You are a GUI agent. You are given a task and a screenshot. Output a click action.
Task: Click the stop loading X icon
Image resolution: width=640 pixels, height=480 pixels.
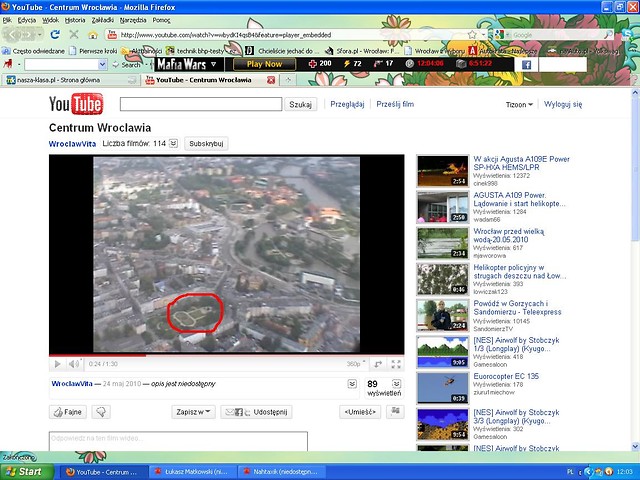pos(74,35)
